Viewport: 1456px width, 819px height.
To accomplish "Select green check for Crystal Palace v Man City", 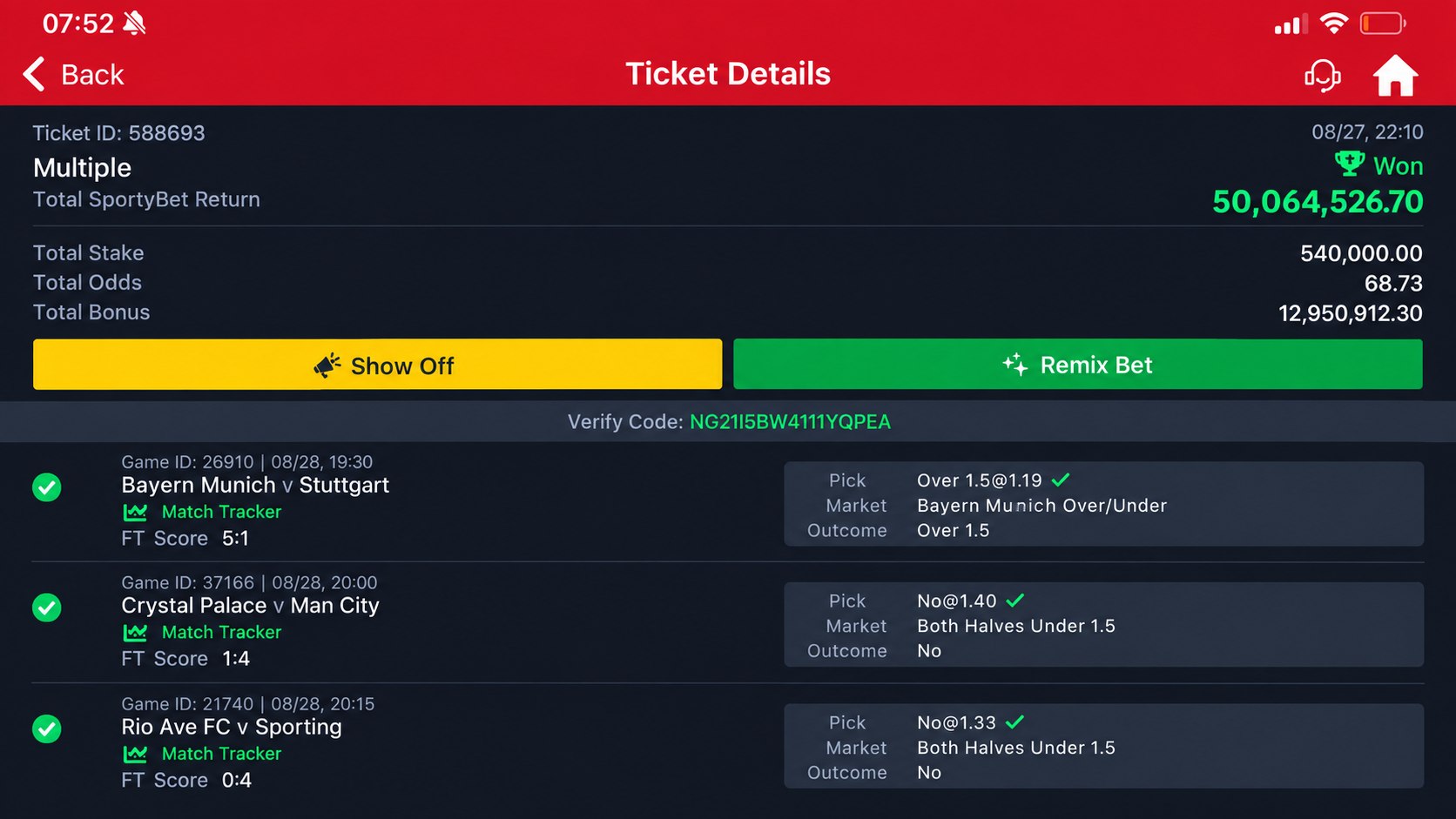I will coord(47,608).
